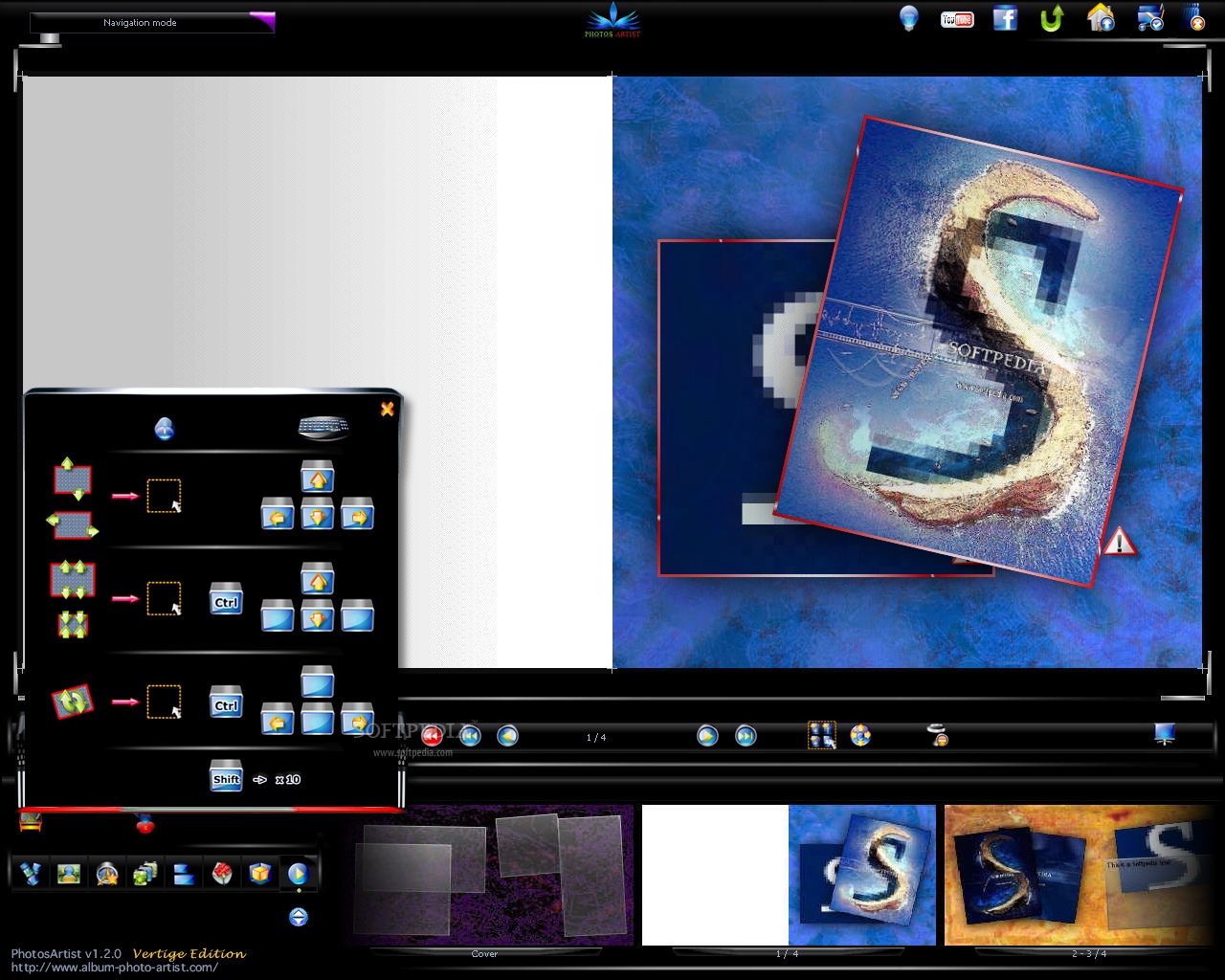Open the Navigation mode dropdown

click(153, 22)
